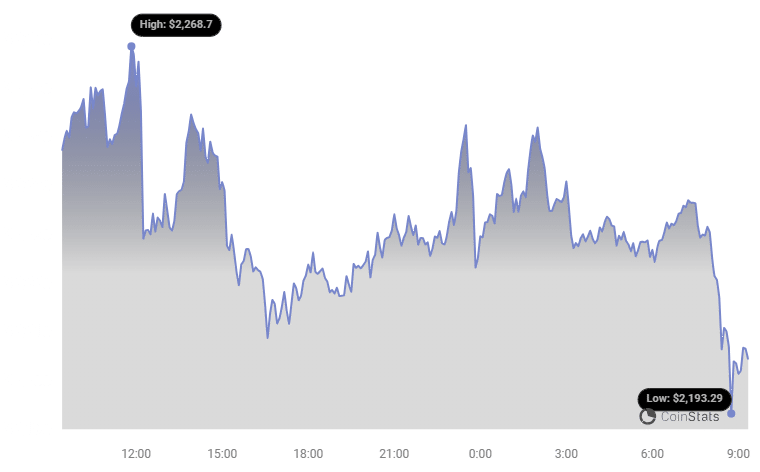Click the 9:00 time axis label
This screenshot has height=472, width=760.
click(739, 453)
